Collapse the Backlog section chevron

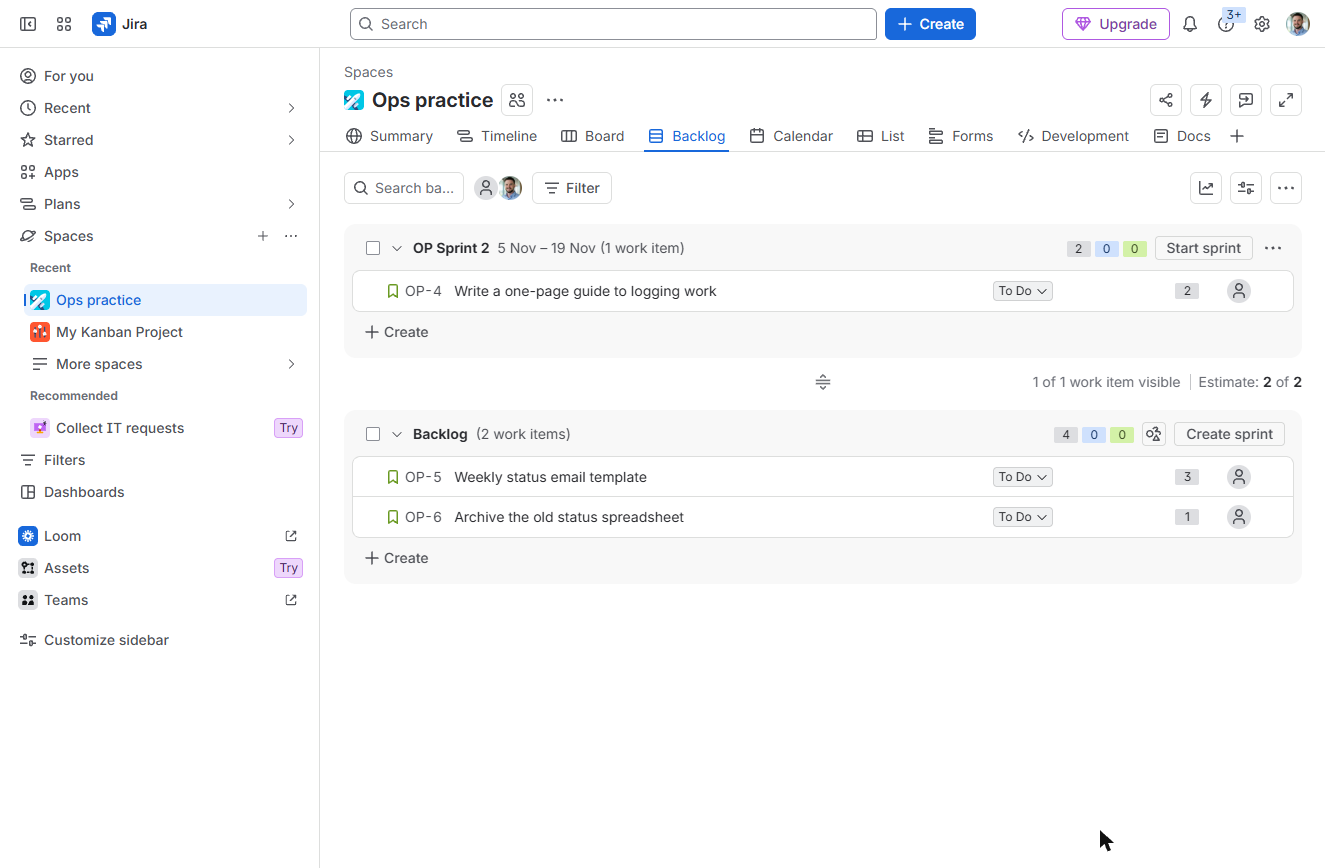(x=397, y=434)
